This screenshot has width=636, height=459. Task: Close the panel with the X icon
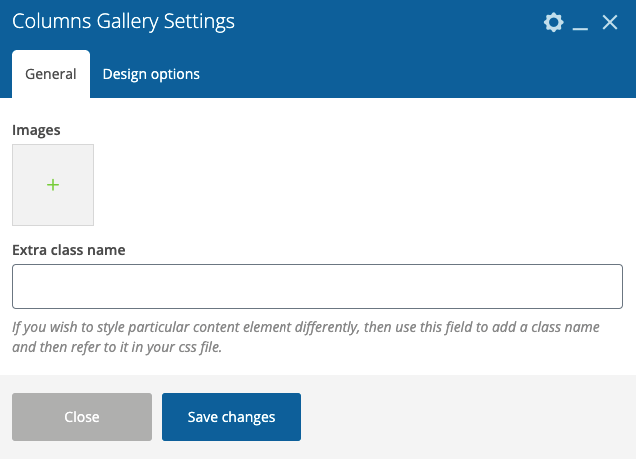[610, 22]
